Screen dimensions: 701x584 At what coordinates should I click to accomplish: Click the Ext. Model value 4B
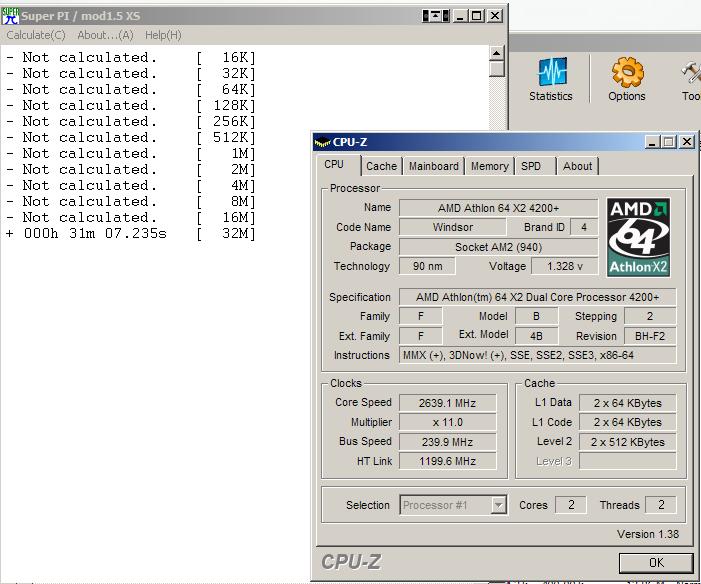point(536,336)
